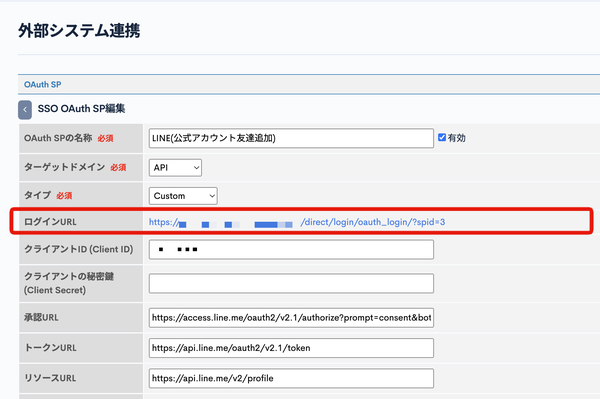Focus the OAuth SPの名称 text field
The height and width of the screenshot is (399, 600).
[291, 138]
